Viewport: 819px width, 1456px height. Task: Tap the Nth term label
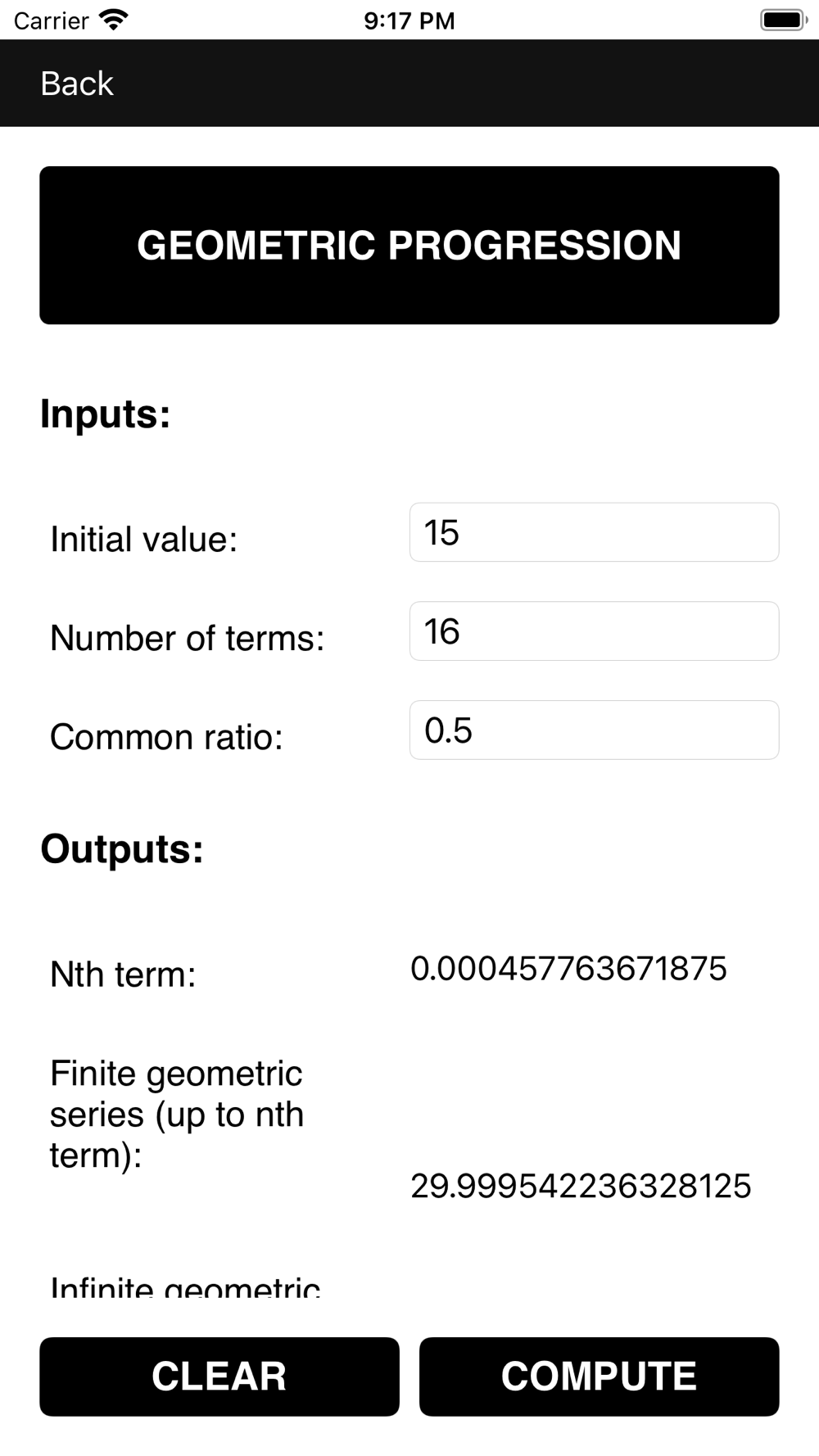point(124,974)
